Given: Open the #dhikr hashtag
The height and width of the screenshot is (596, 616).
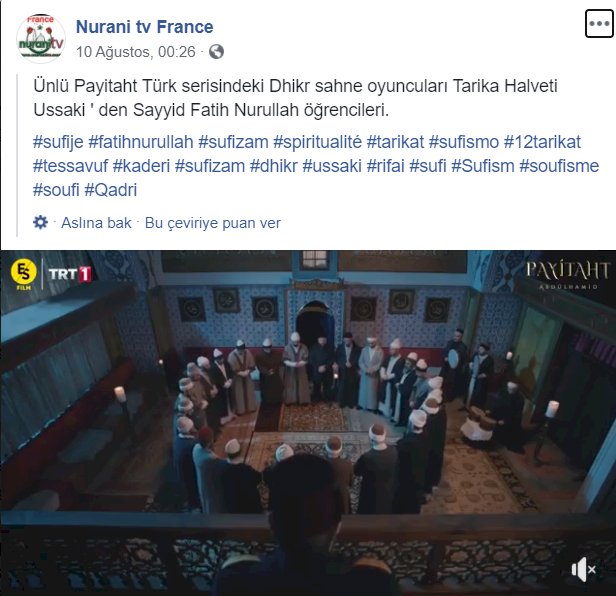Looking at the screenshot, I should 273,166.
